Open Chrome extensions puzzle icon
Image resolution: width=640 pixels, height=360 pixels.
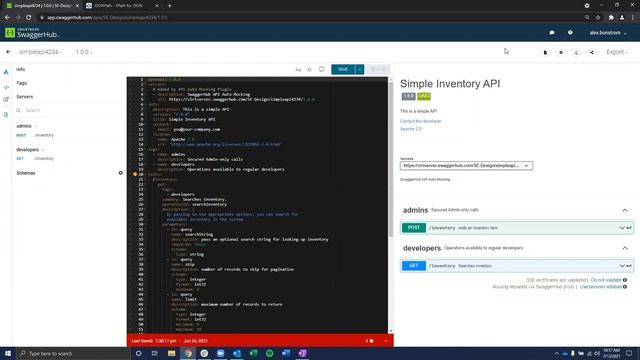pos(611,18)
